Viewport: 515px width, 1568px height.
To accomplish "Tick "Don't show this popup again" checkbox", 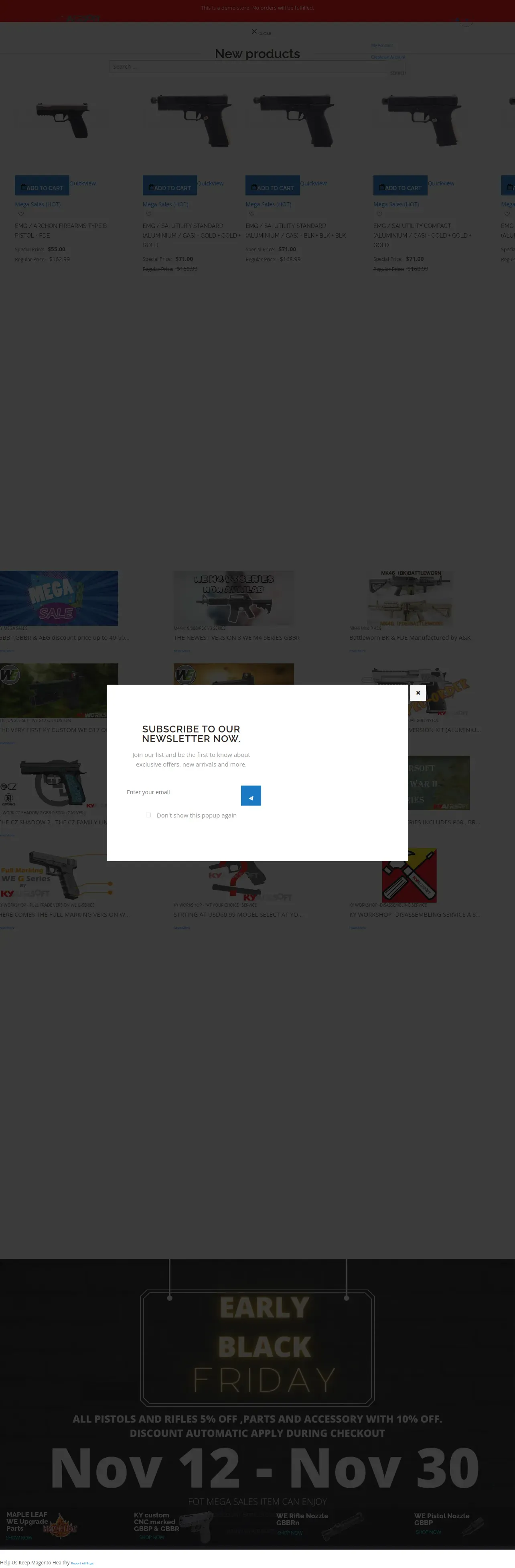I will point(148,815).
